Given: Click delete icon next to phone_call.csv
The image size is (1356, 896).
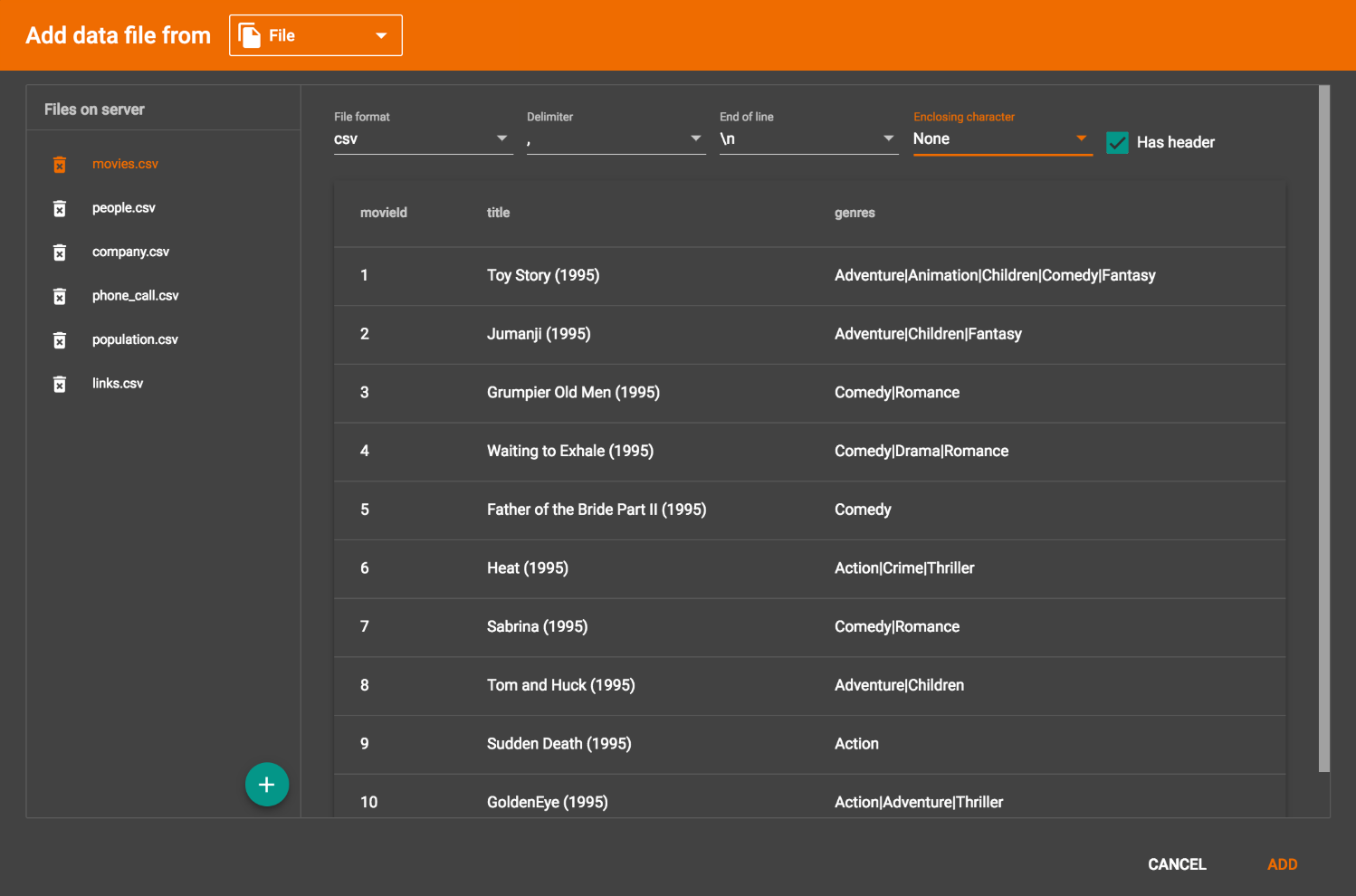Looking at the screenshot, I should [x=60, y=297].
